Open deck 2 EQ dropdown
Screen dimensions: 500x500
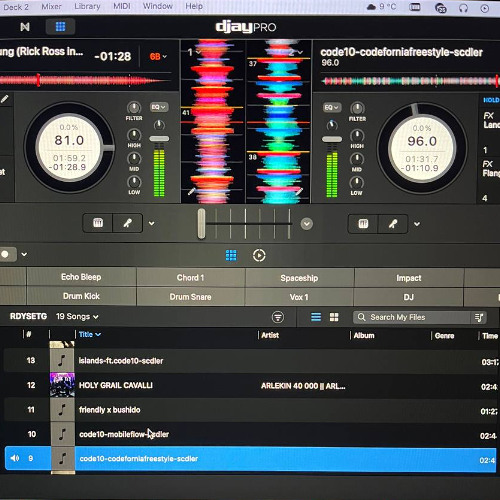click(x=332, y=107)
